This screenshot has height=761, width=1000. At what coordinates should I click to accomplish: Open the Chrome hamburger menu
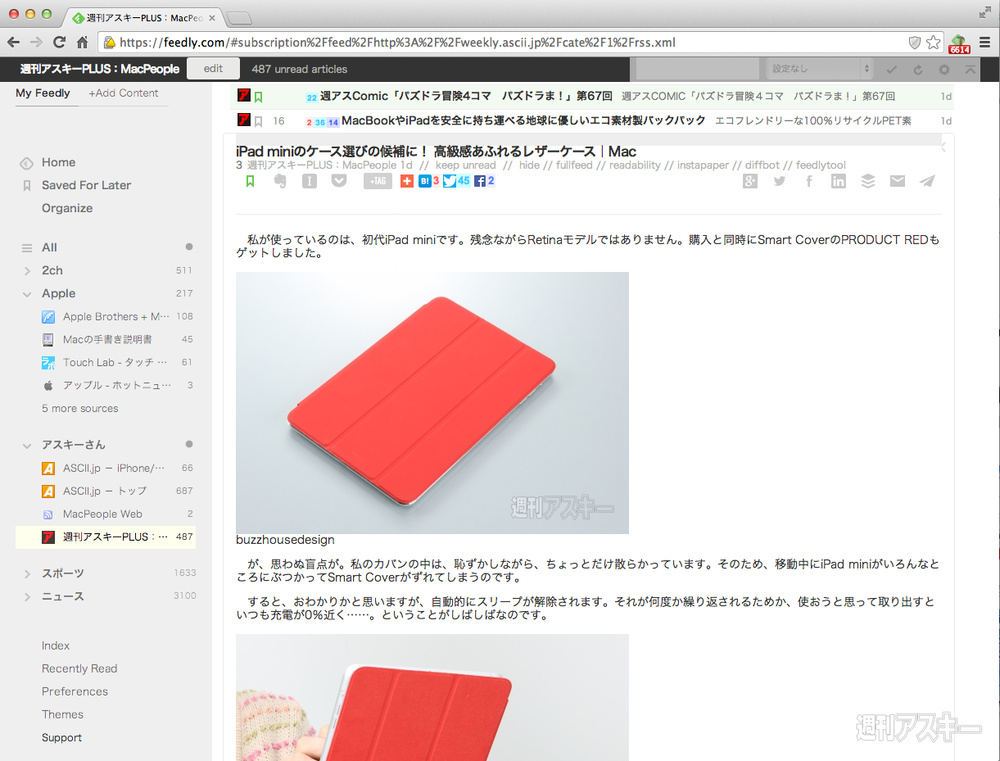click(985, 42)
